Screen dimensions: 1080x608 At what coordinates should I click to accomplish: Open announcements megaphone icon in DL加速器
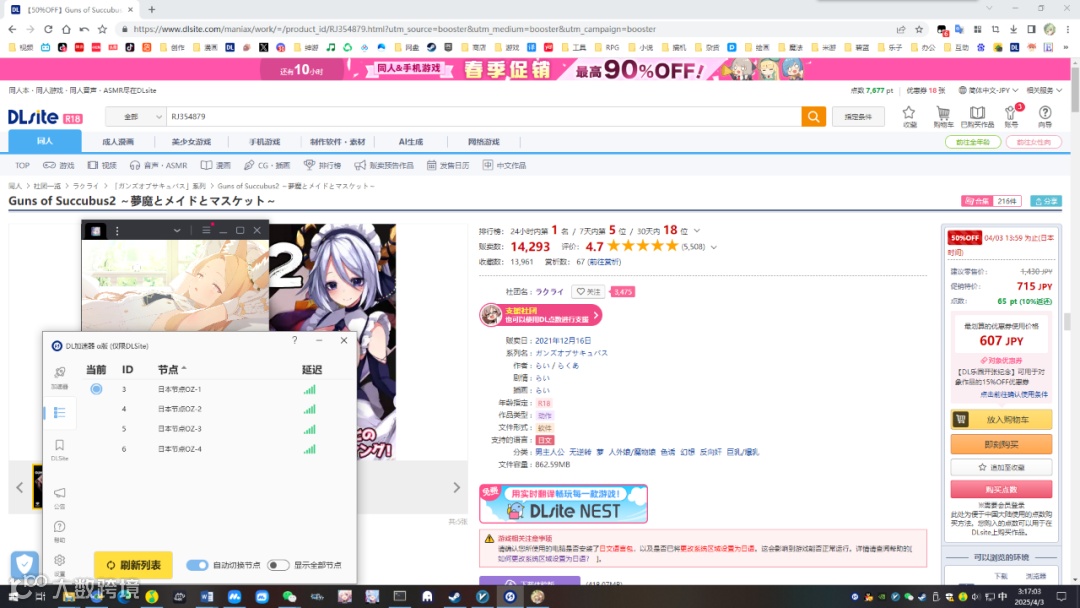tap(59, 496)
